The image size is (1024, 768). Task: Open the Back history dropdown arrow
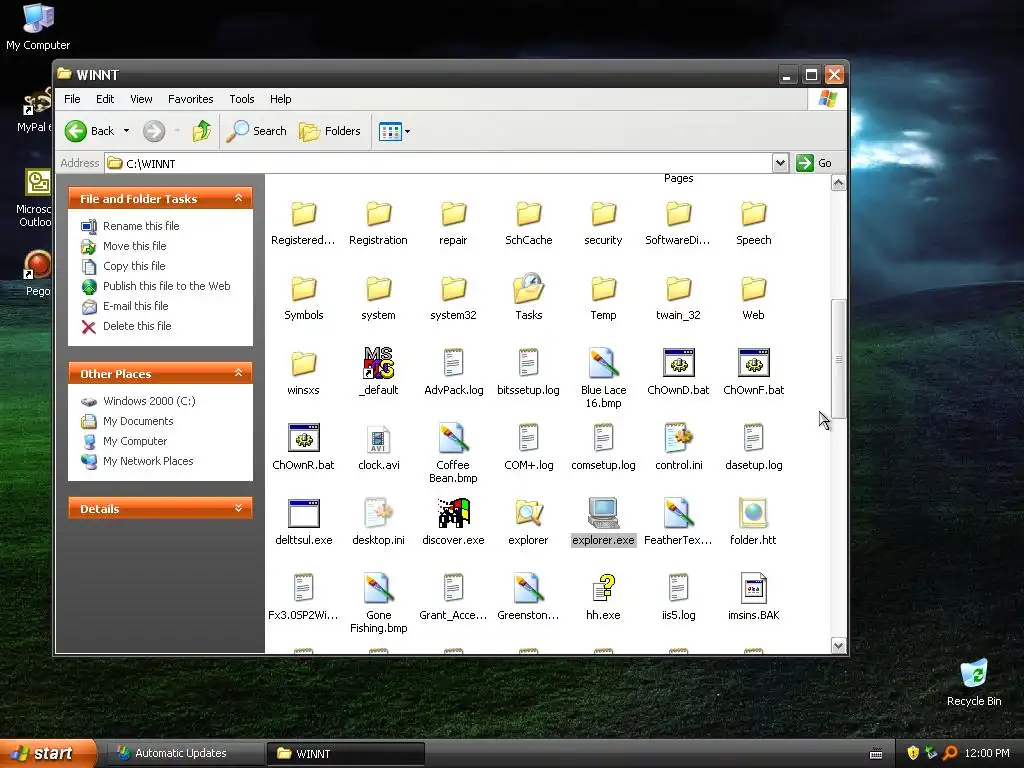[127, 131]
